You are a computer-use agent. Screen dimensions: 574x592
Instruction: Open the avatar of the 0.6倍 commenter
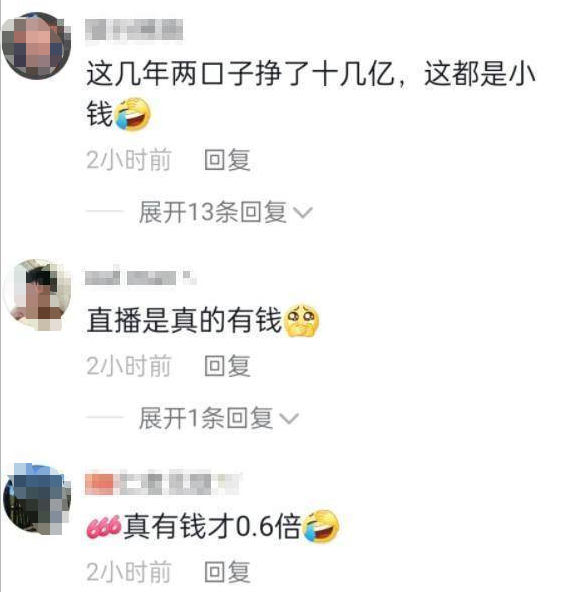point(37,499)
